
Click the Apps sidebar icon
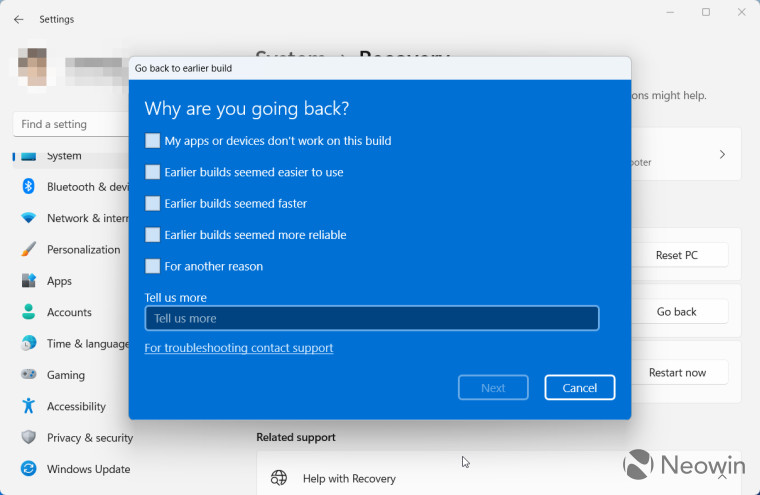pos(29,281)
